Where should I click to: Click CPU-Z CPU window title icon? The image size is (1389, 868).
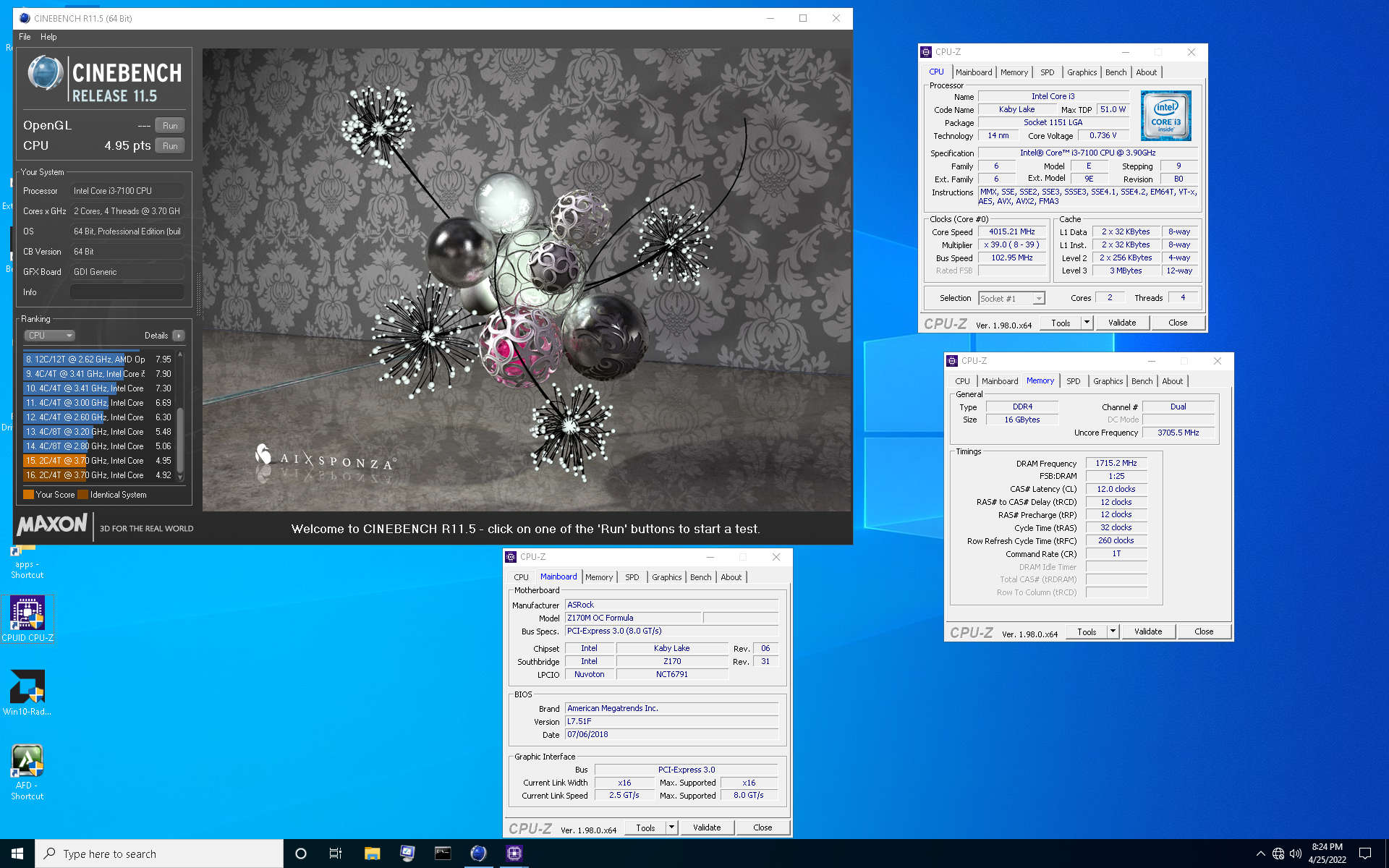[926, 52]
